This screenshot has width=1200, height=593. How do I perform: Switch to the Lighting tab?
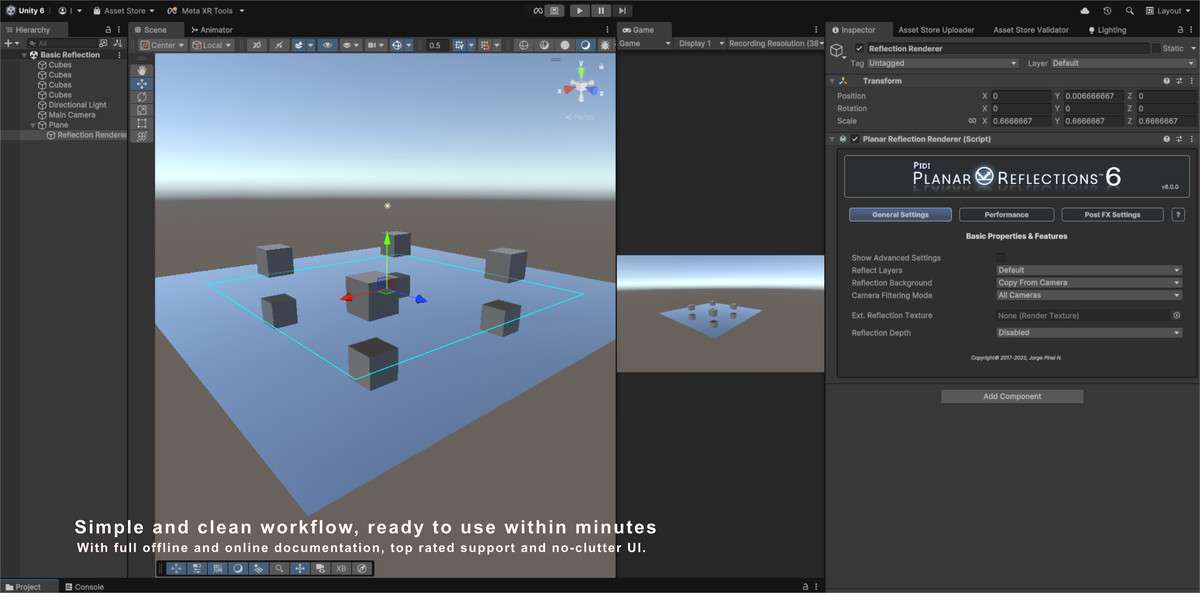coord(1106,30)
